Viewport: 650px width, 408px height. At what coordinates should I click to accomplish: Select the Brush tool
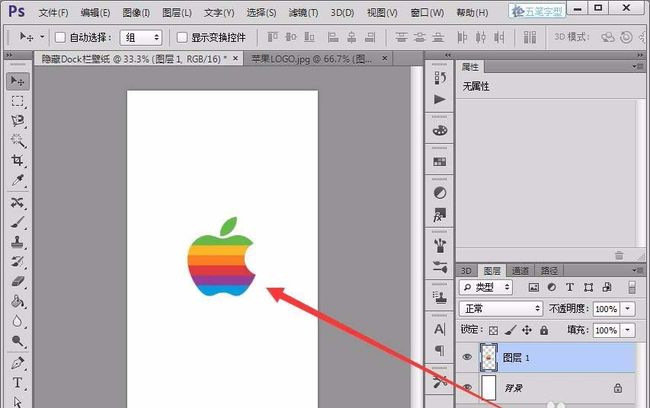(17, 222)
